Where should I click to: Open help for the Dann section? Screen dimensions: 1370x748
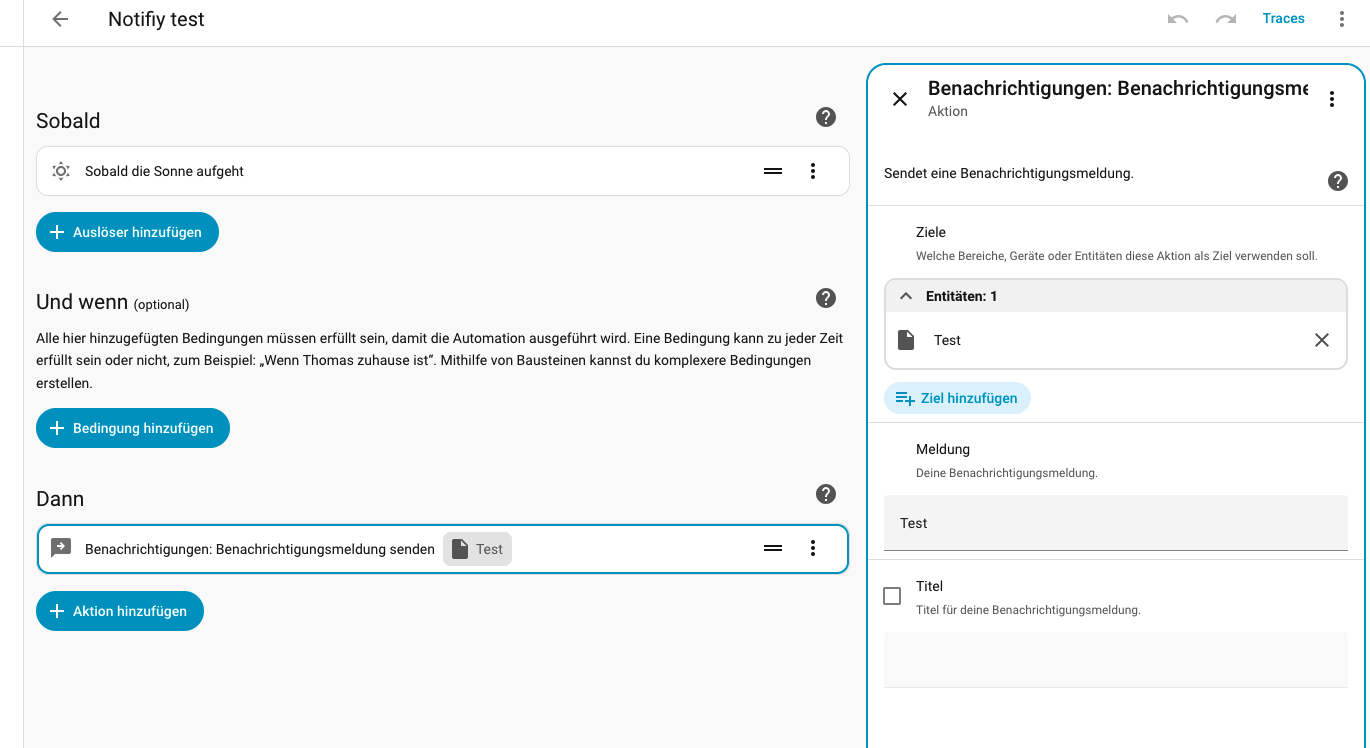click(x=826, y=494)
